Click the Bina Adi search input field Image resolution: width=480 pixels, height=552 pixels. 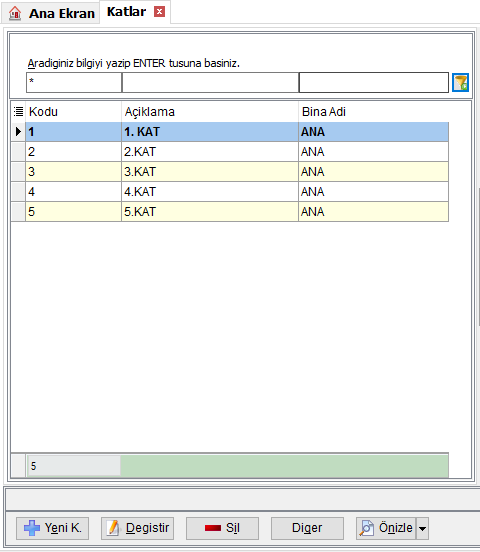[x=374, y=82]
